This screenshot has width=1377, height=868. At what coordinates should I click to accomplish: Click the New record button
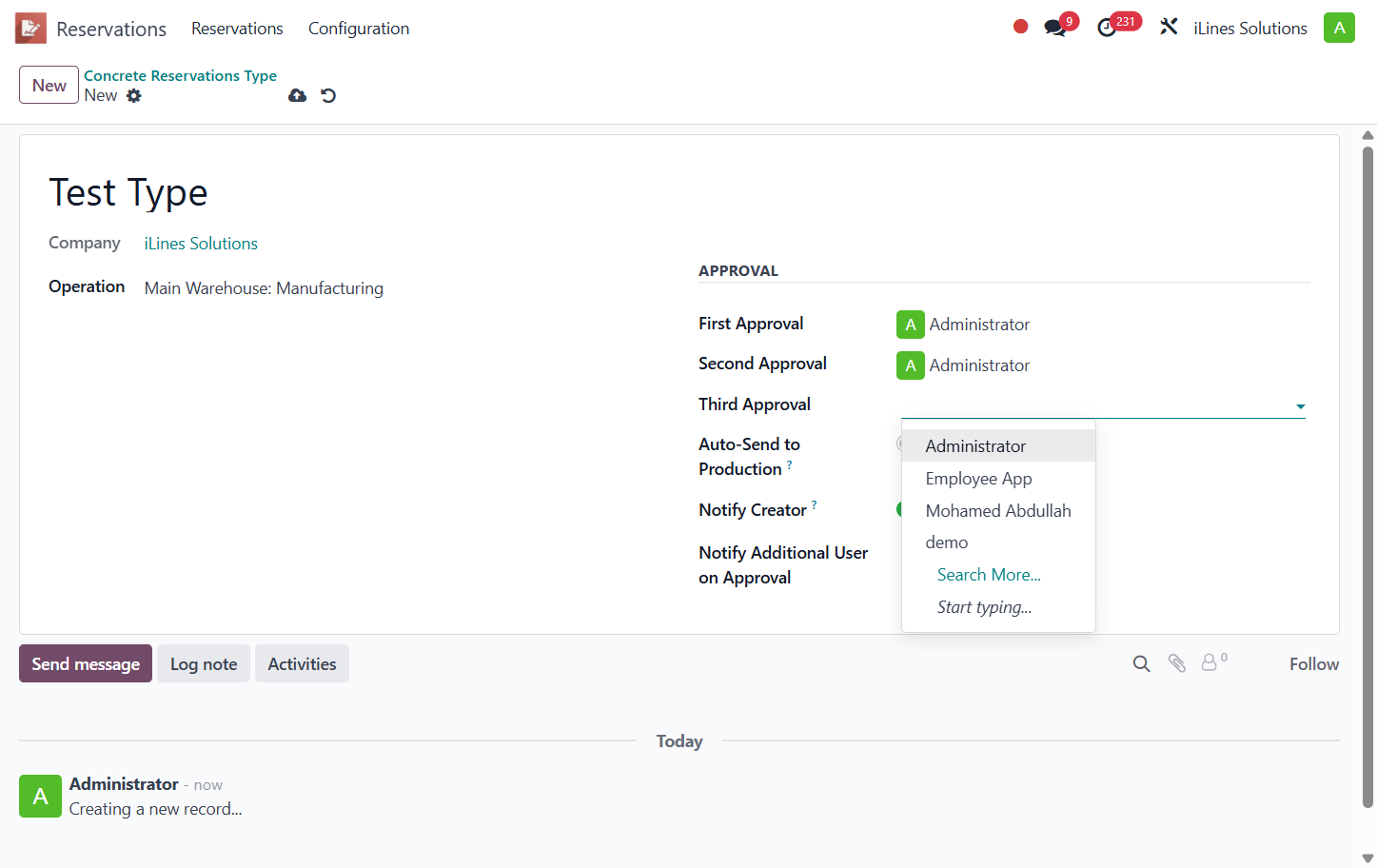pos(49,85)
